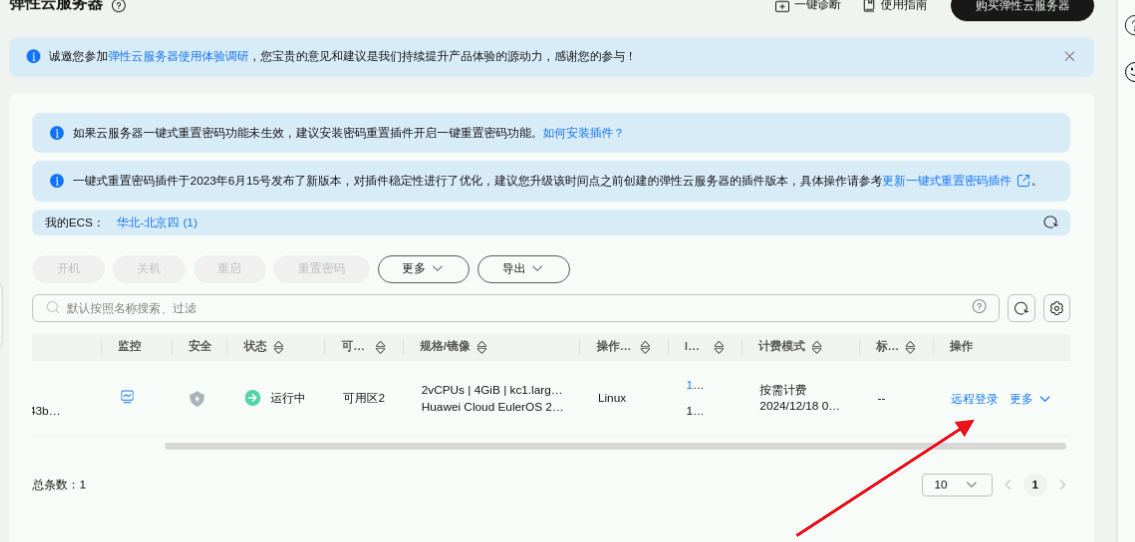Open table column settings gear
The image size is (1135, 542).
(x=1057, y=308)
